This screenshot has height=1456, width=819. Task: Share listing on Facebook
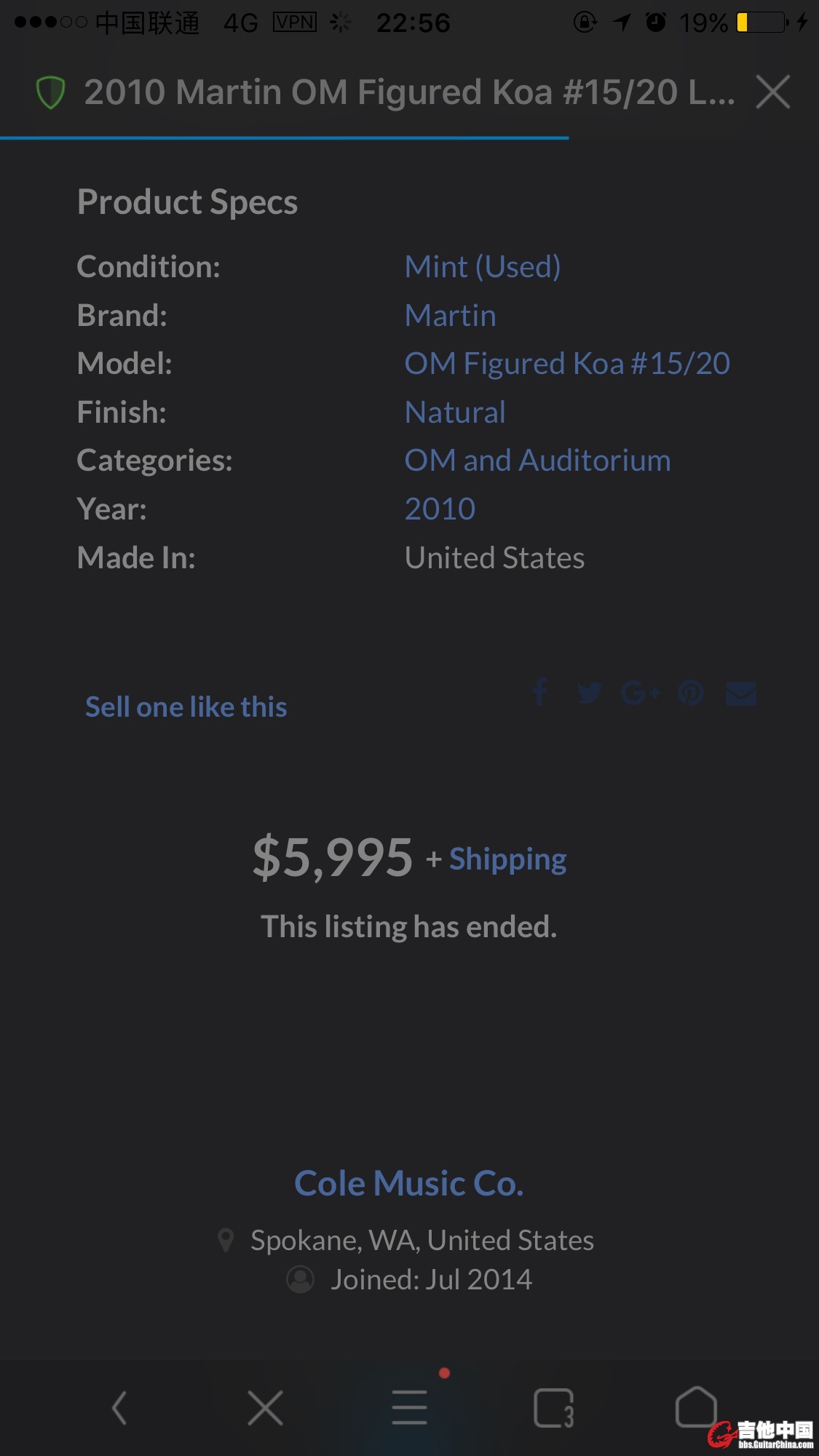point(539,692)
